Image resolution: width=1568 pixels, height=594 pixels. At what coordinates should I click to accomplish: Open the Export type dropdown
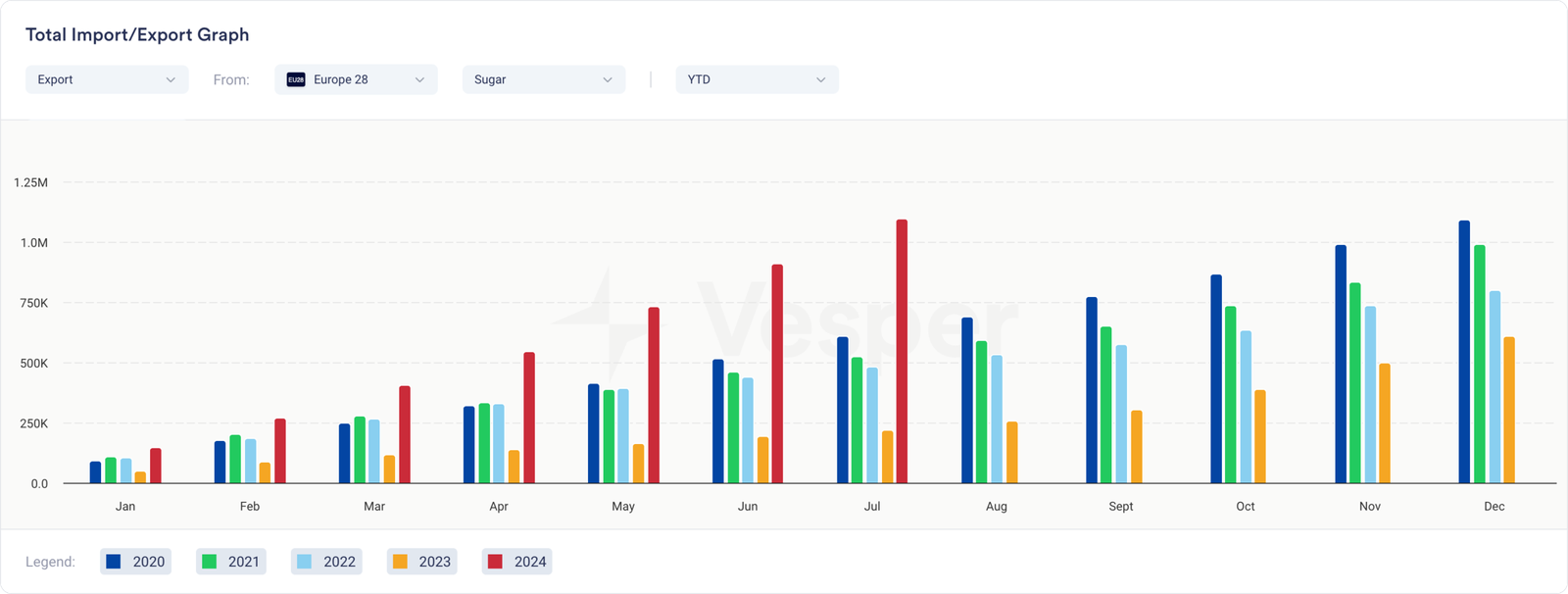(107, 79)
